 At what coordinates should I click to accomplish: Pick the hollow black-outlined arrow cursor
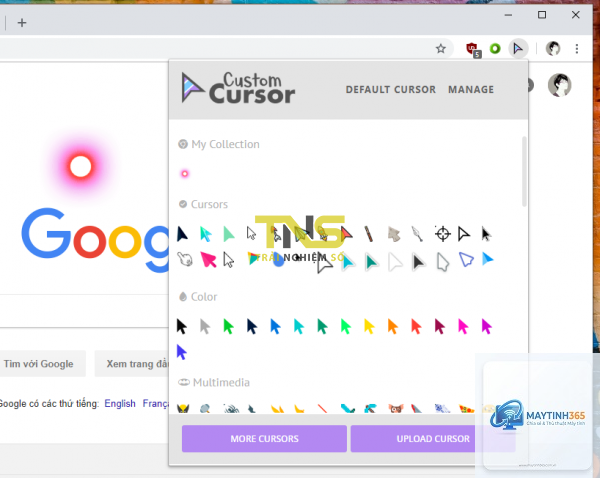pyautogui.click(x=463, y=233)
